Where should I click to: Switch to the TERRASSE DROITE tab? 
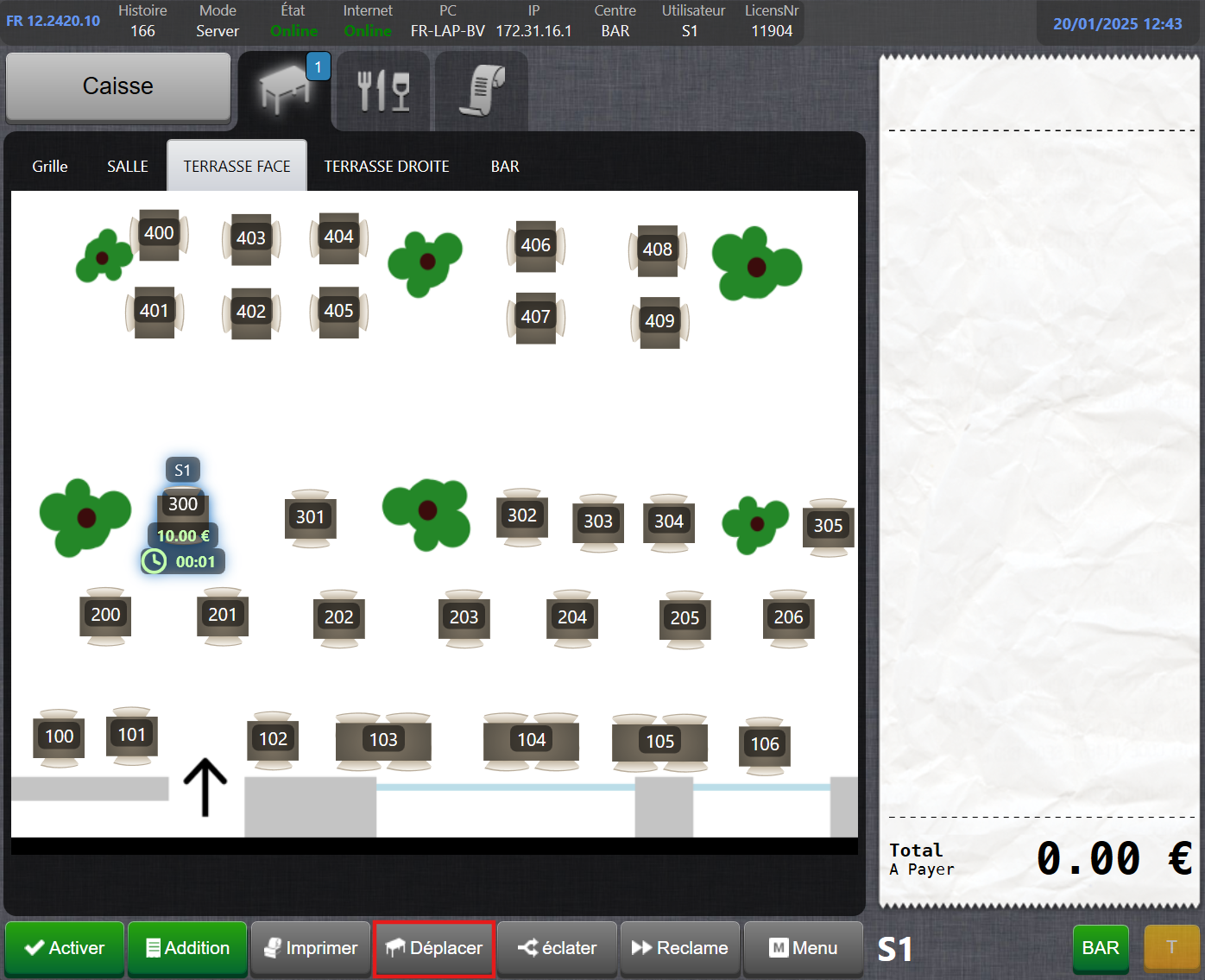tap(387, 167)
